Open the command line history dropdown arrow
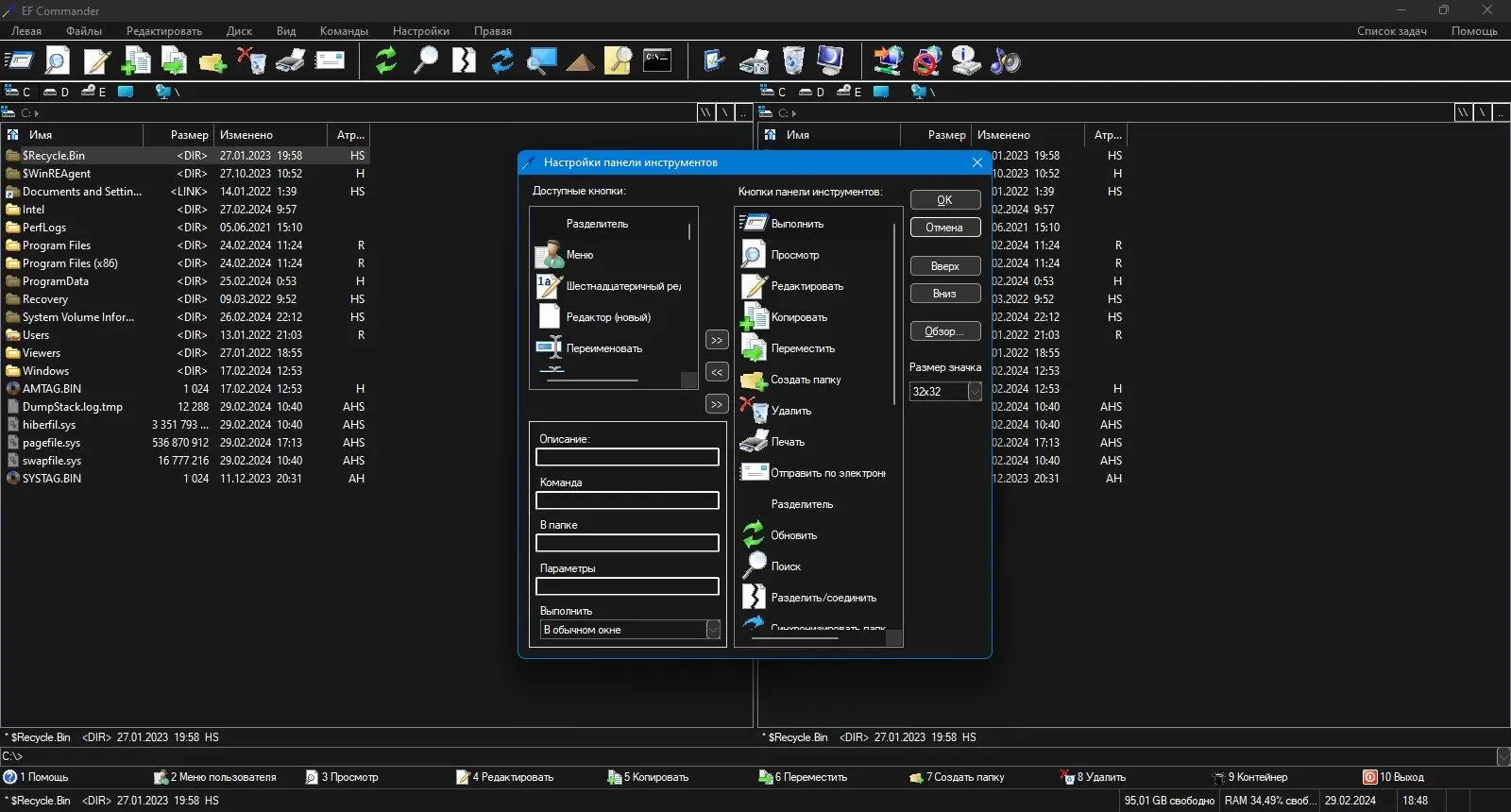Screen dimensions: 1511x812 click(x=1503, y=756)
